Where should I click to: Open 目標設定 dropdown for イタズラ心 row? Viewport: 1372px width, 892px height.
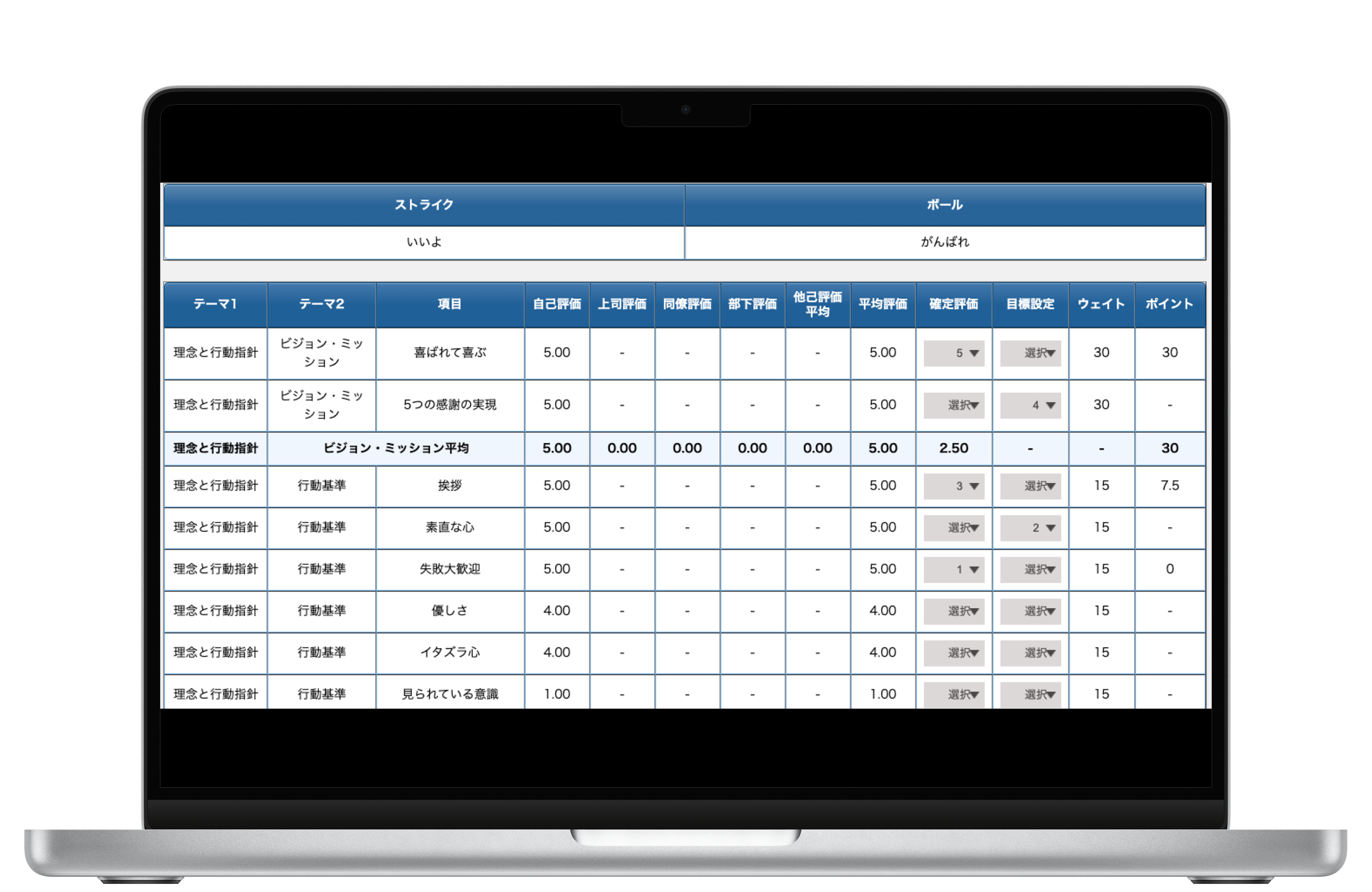tap(1030, 653)
